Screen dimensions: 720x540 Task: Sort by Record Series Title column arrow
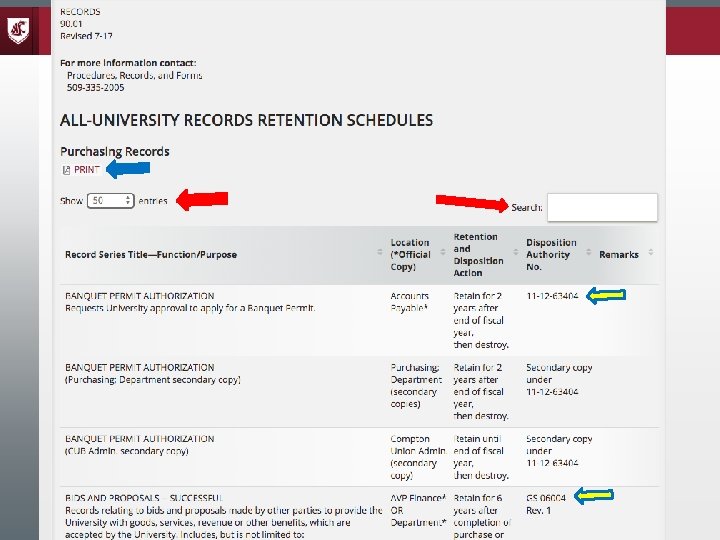coord(380,252)
